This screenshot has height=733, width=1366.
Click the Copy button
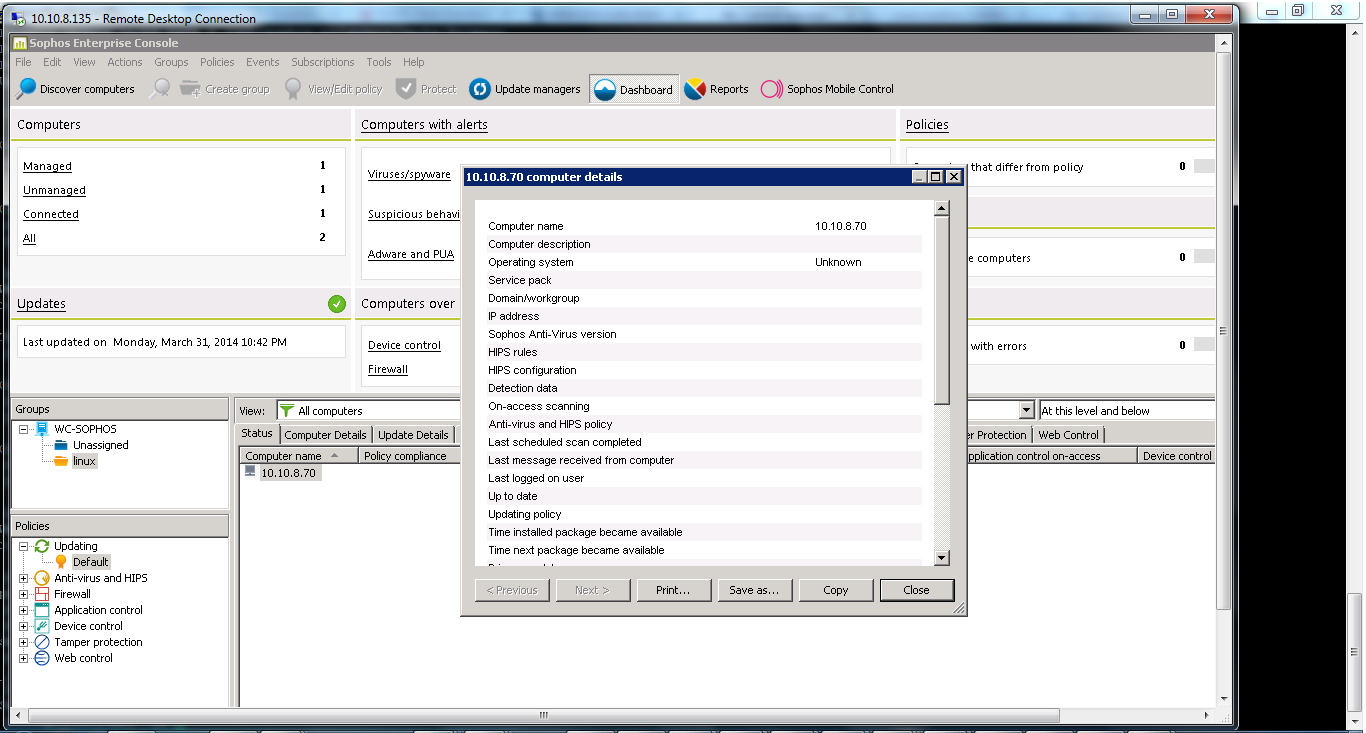[836, 590]
